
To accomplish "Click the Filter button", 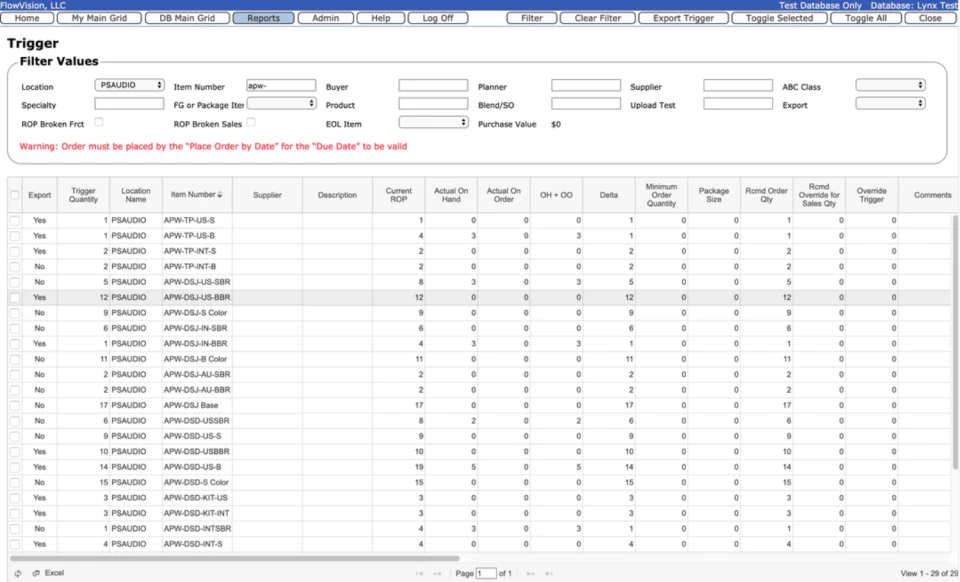I will [532, 18].
